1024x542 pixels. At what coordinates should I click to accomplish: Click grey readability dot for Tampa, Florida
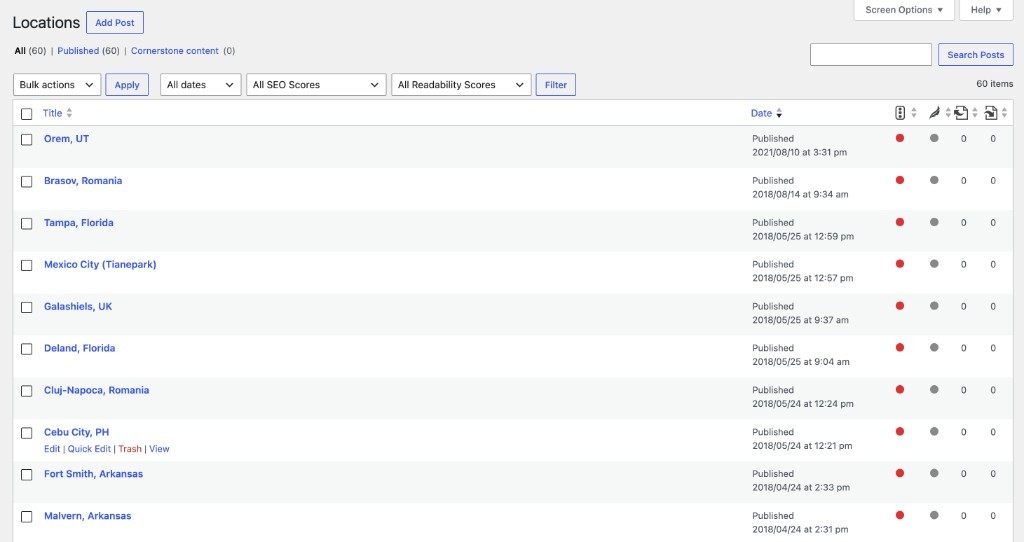(x=935, y=222)
